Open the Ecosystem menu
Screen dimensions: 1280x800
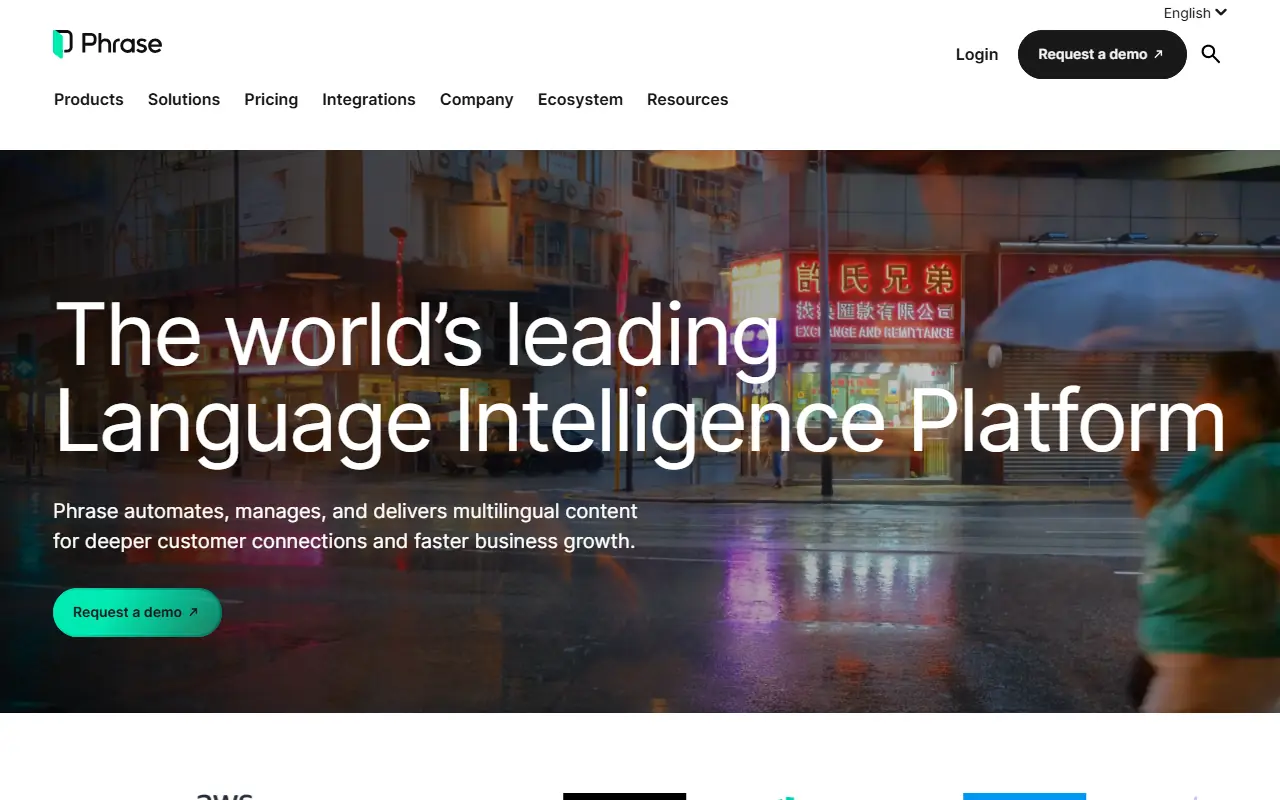pos(580,99)
